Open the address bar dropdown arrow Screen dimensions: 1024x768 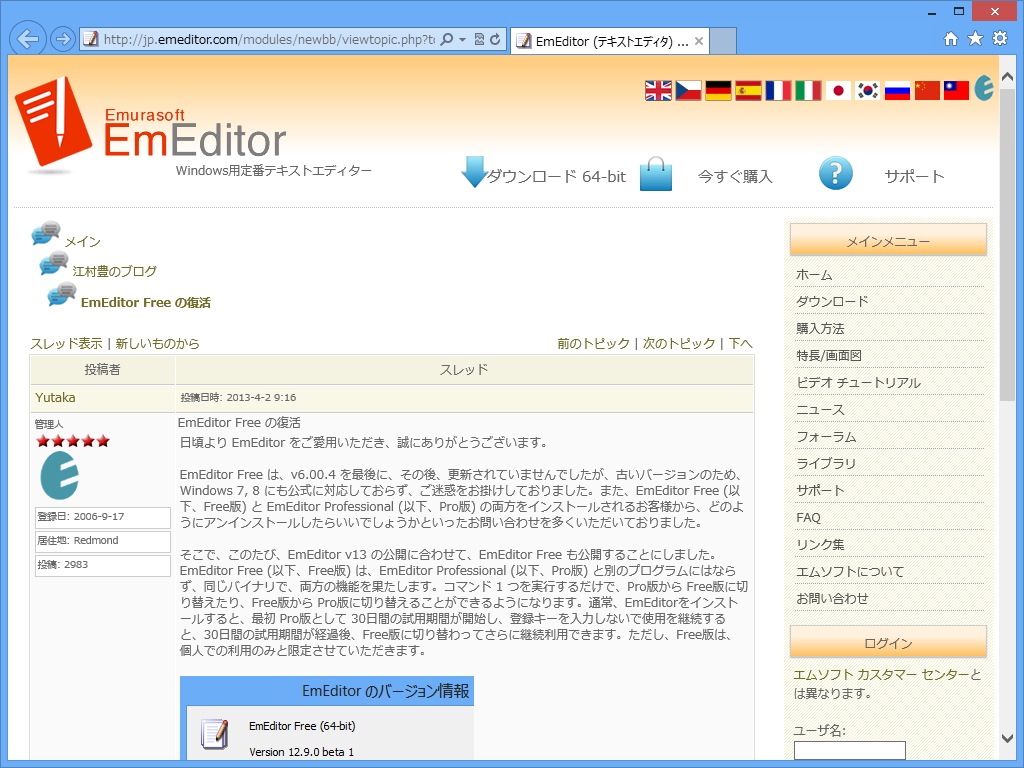pyautogui.click(x=462, y=39)
